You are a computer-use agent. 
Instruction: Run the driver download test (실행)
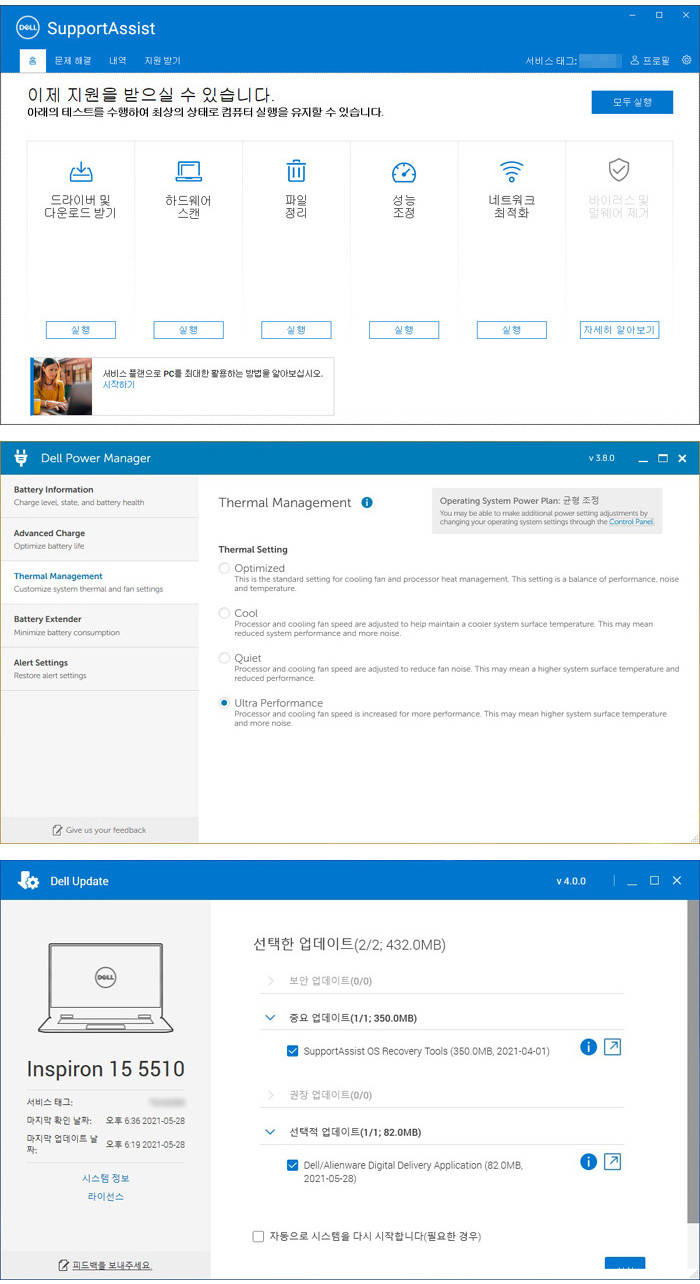(x=81, y=330)
